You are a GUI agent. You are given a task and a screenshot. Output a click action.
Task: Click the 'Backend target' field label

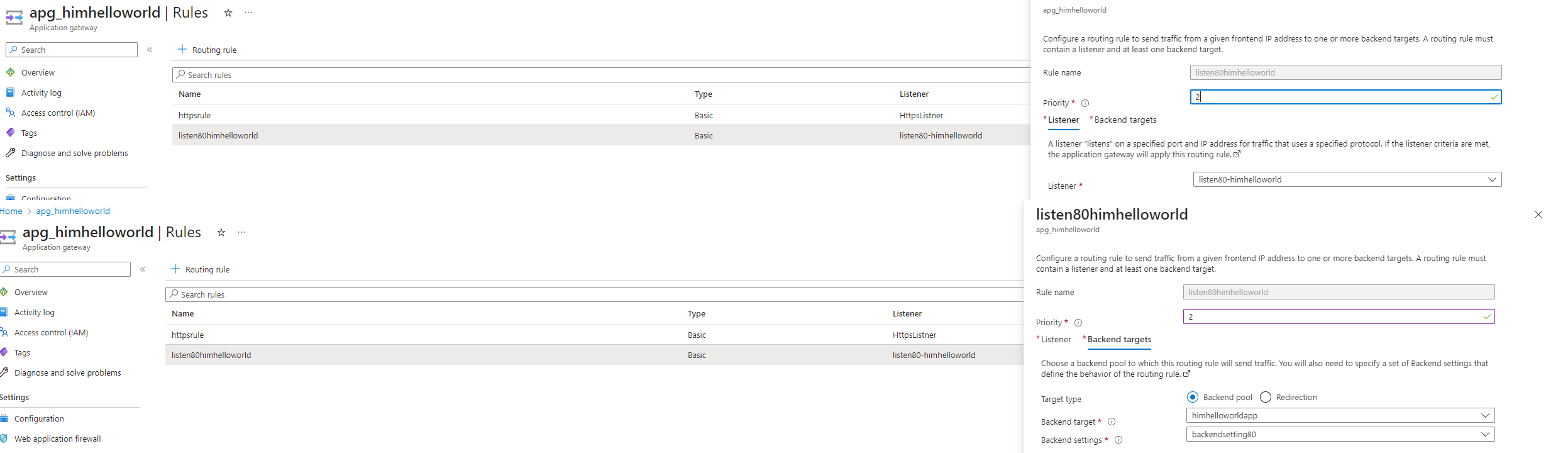(x=1068, y=422)
